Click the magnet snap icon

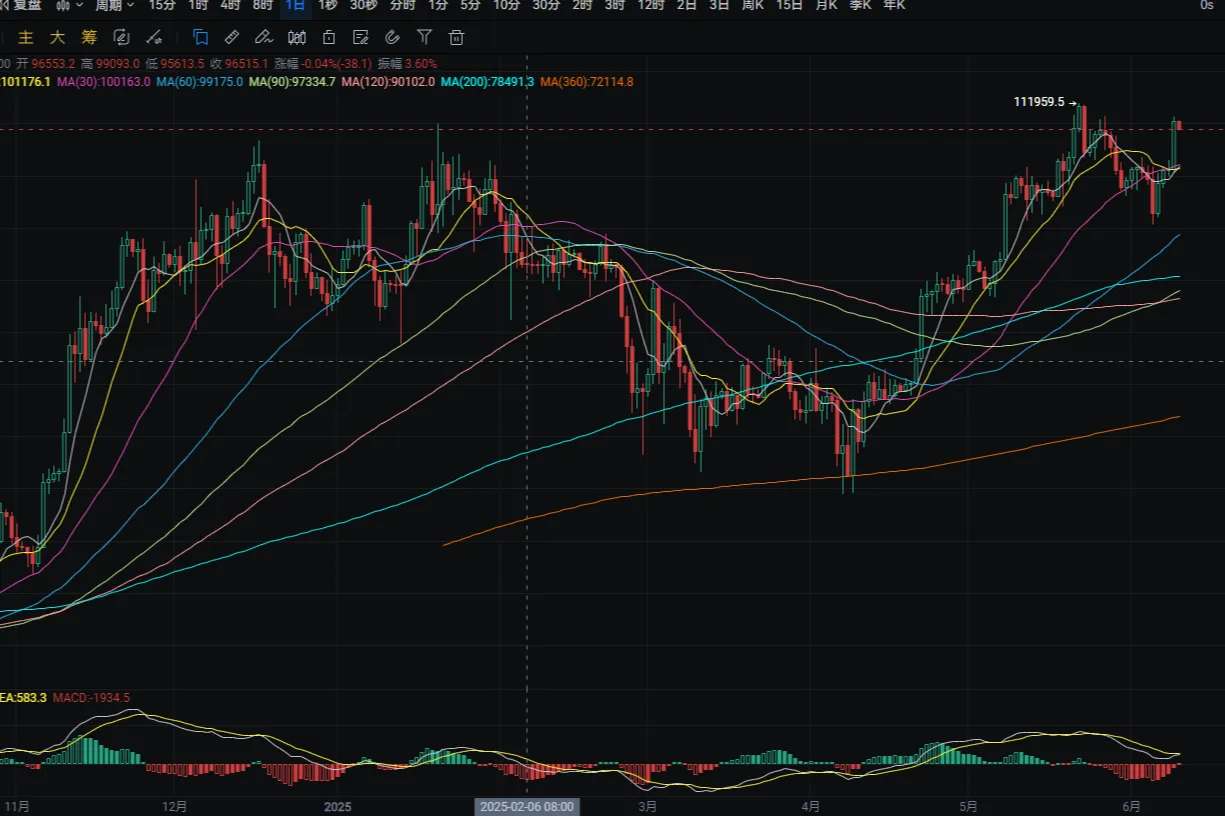click(393, 37)
